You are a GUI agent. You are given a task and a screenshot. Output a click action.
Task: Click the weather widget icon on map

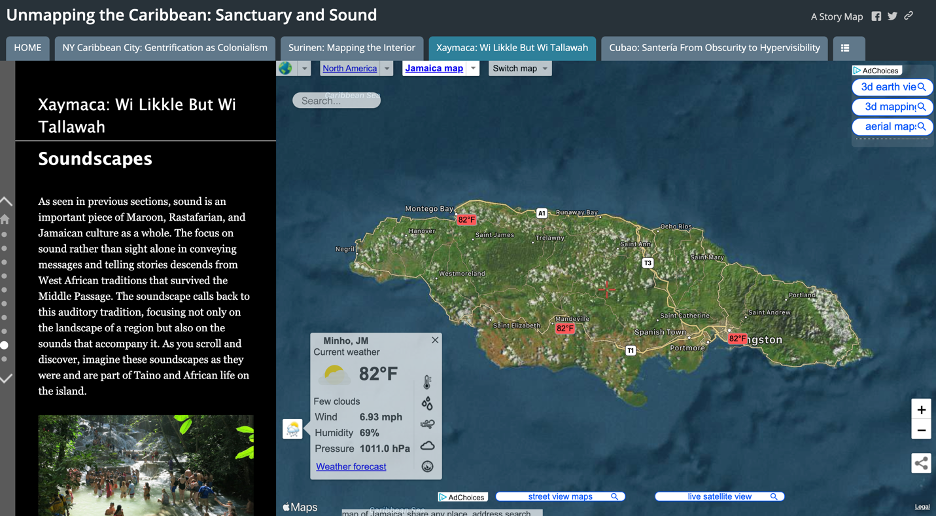(x=292, y=429)
